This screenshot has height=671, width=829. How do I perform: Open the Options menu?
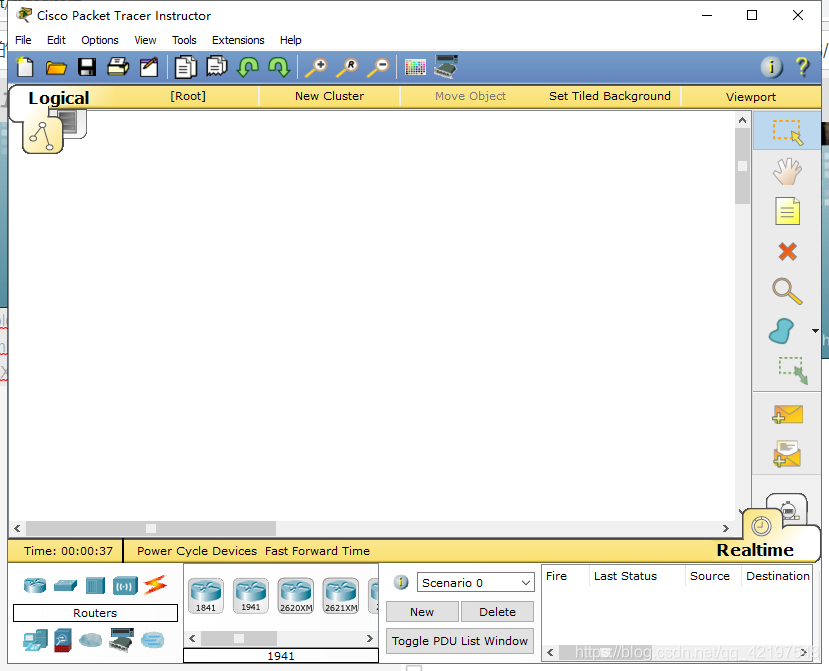pos(99,40)
